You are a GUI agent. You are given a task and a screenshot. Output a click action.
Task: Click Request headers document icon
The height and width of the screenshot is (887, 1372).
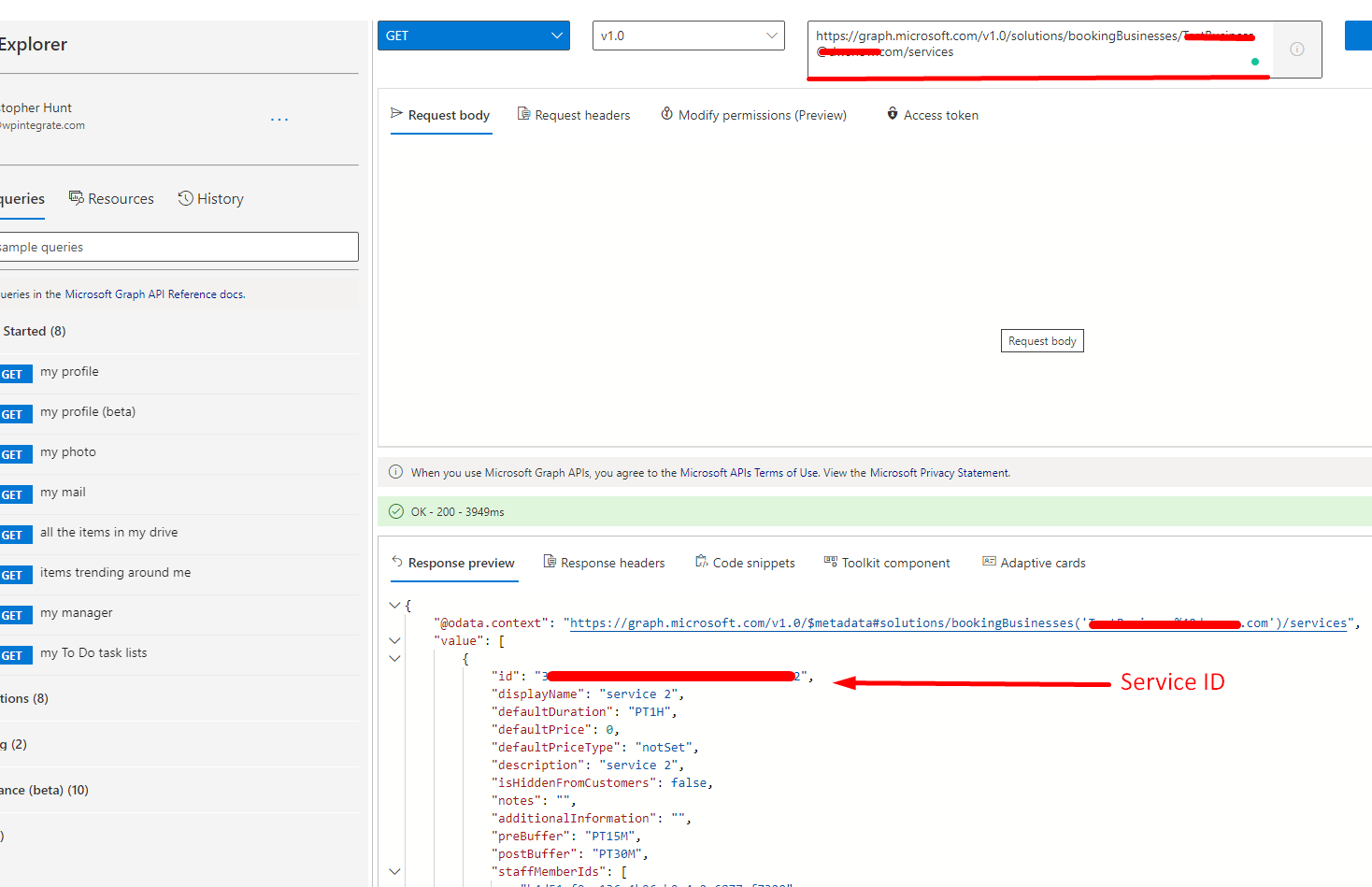tap(524, 114)
